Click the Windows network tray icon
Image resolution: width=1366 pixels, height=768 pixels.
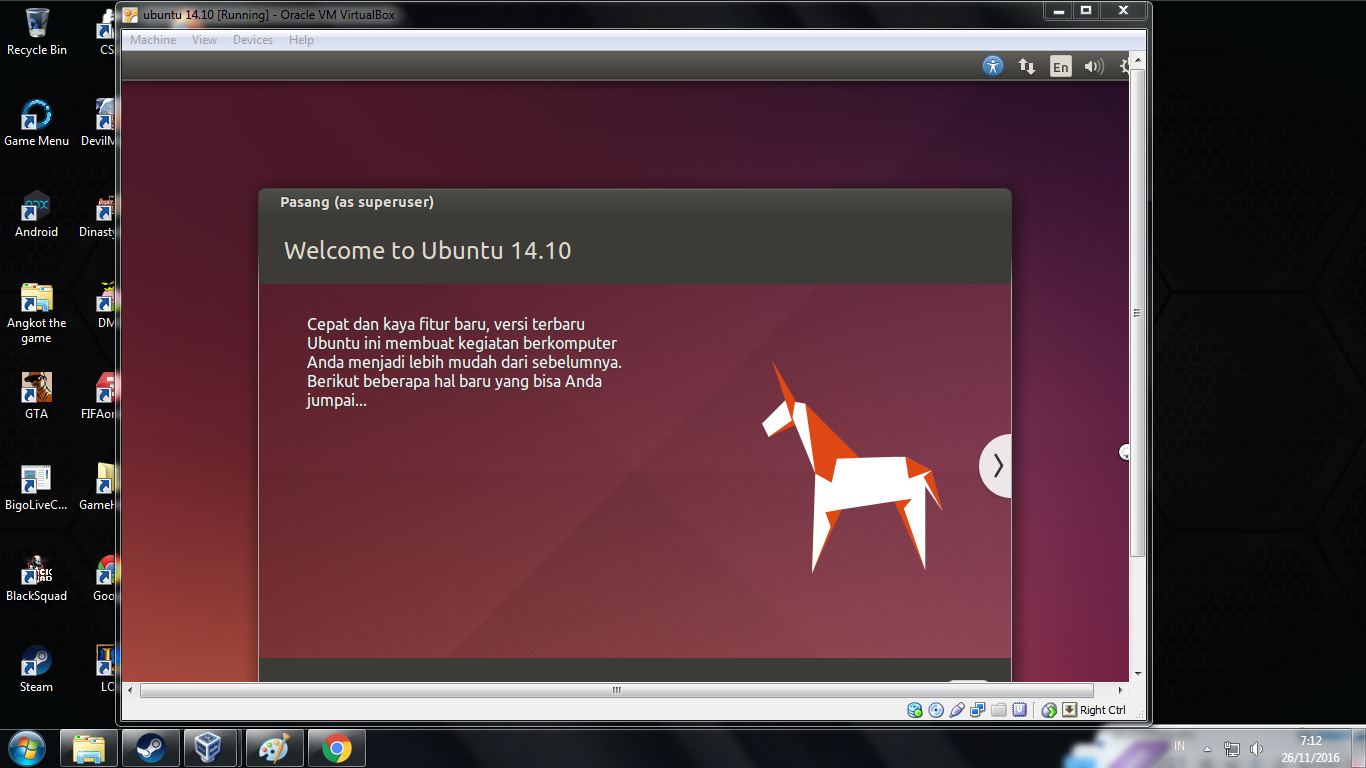(1233, 748)
